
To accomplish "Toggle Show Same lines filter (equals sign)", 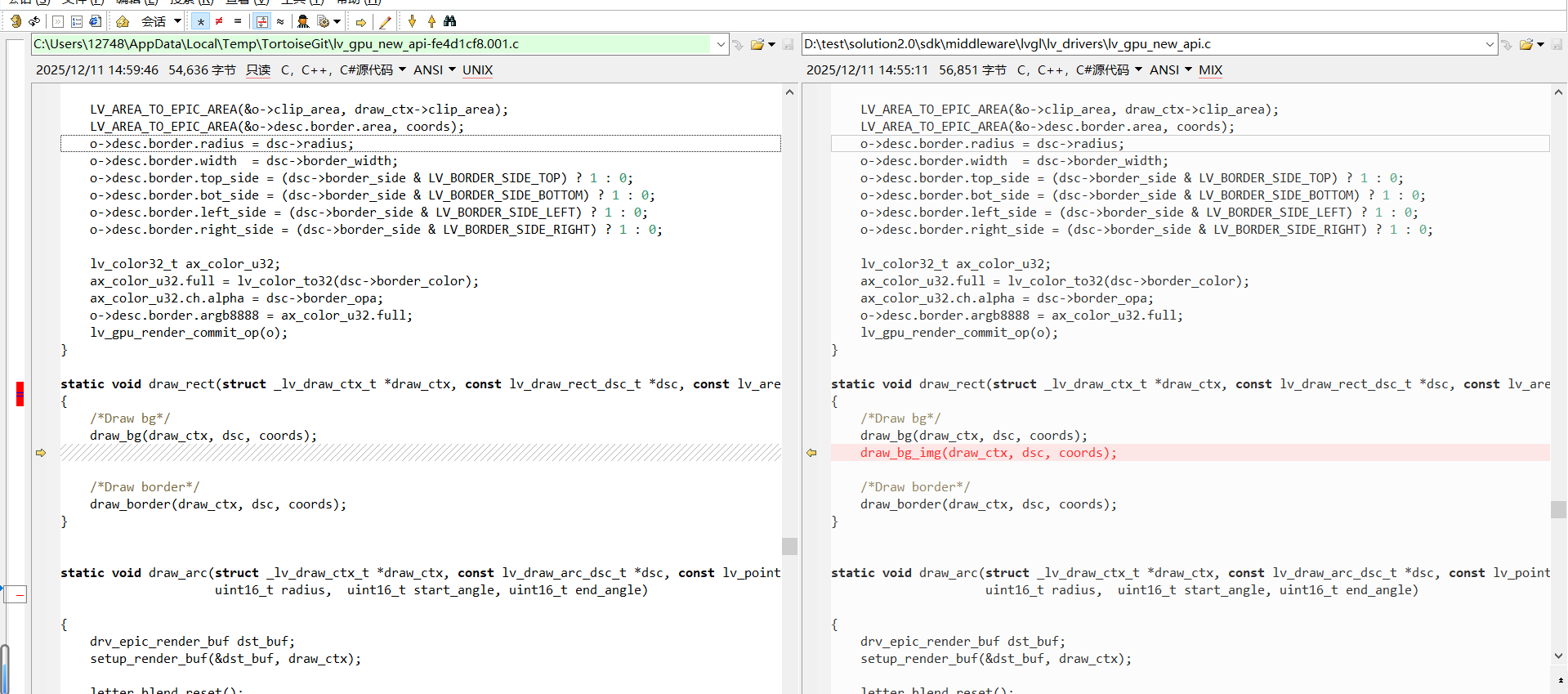I will pyautogui.click(x=238, y=21).
